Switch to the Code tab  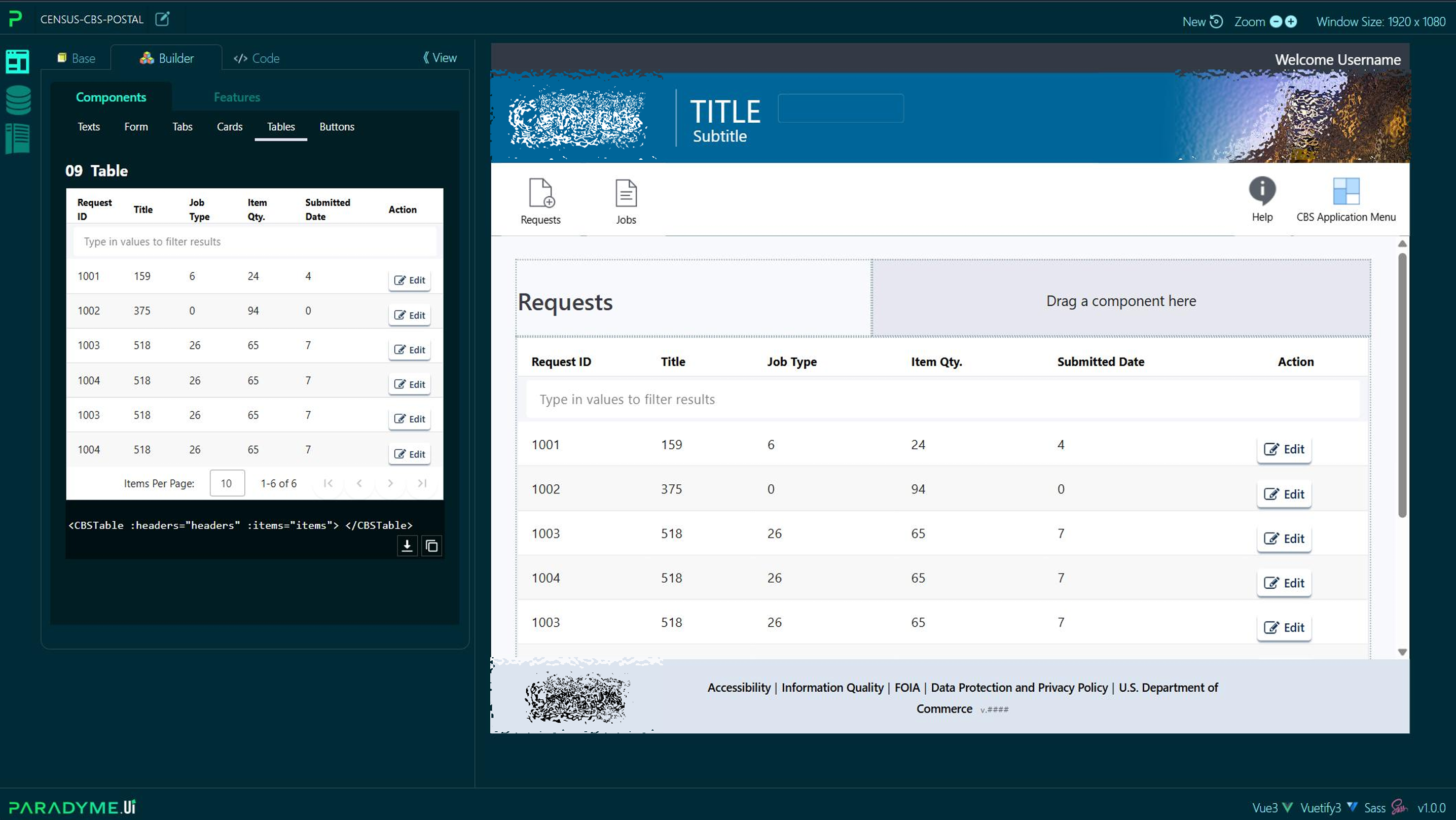(257, 58)
